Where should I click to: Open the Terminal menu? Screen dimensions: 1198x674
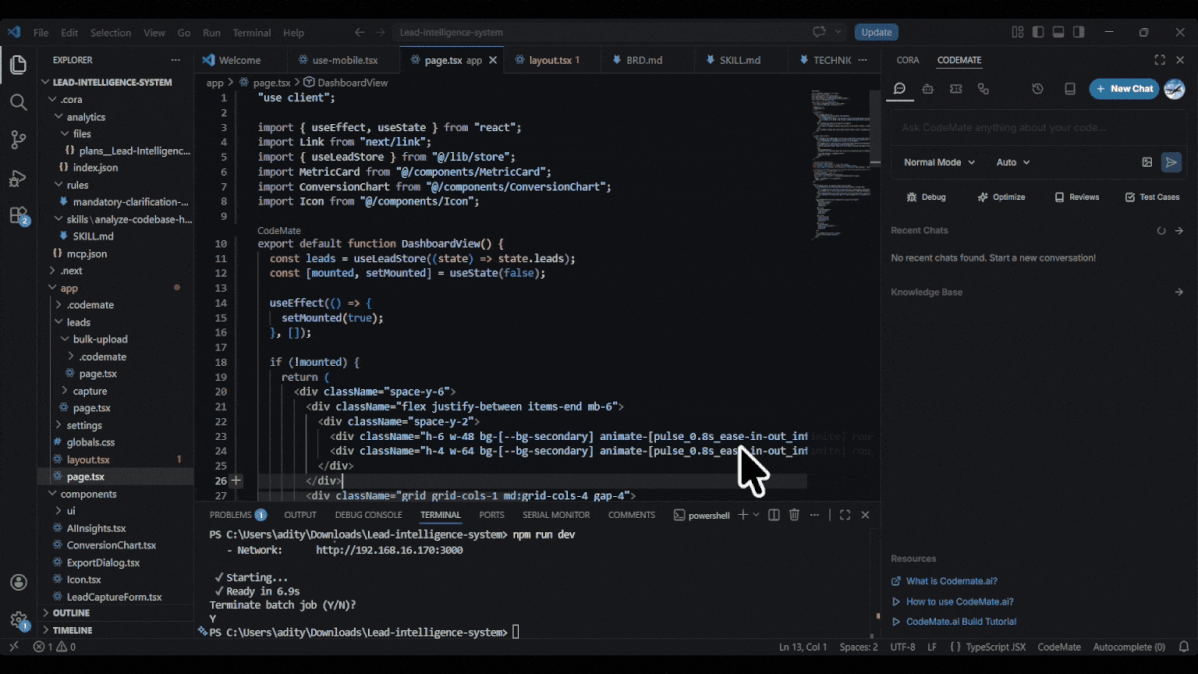pos(251,33)
